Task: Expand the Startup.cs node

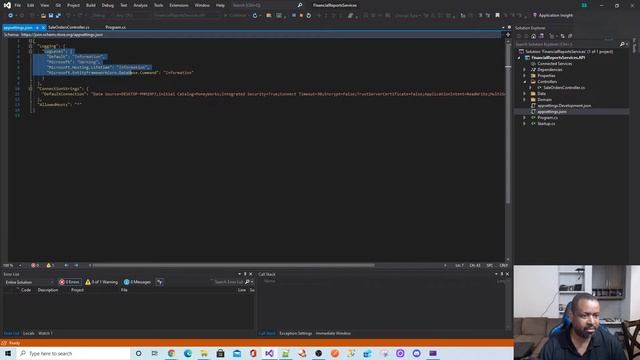Action: click(x=524, y=124)
